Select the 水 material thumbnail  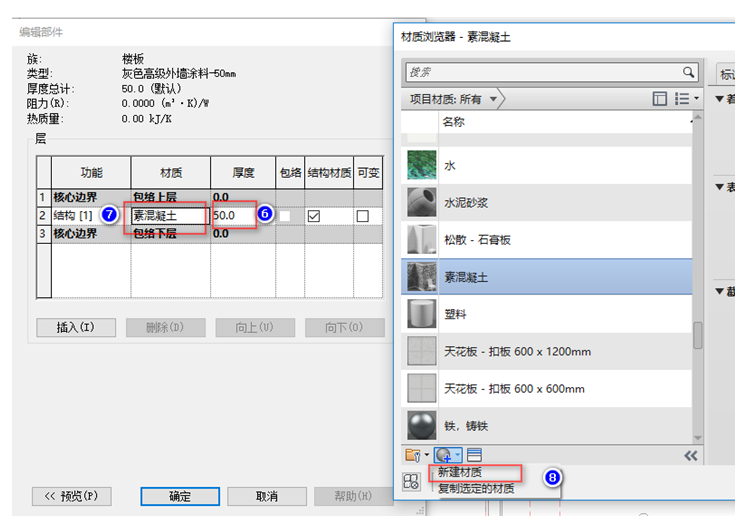pos(422,165)
